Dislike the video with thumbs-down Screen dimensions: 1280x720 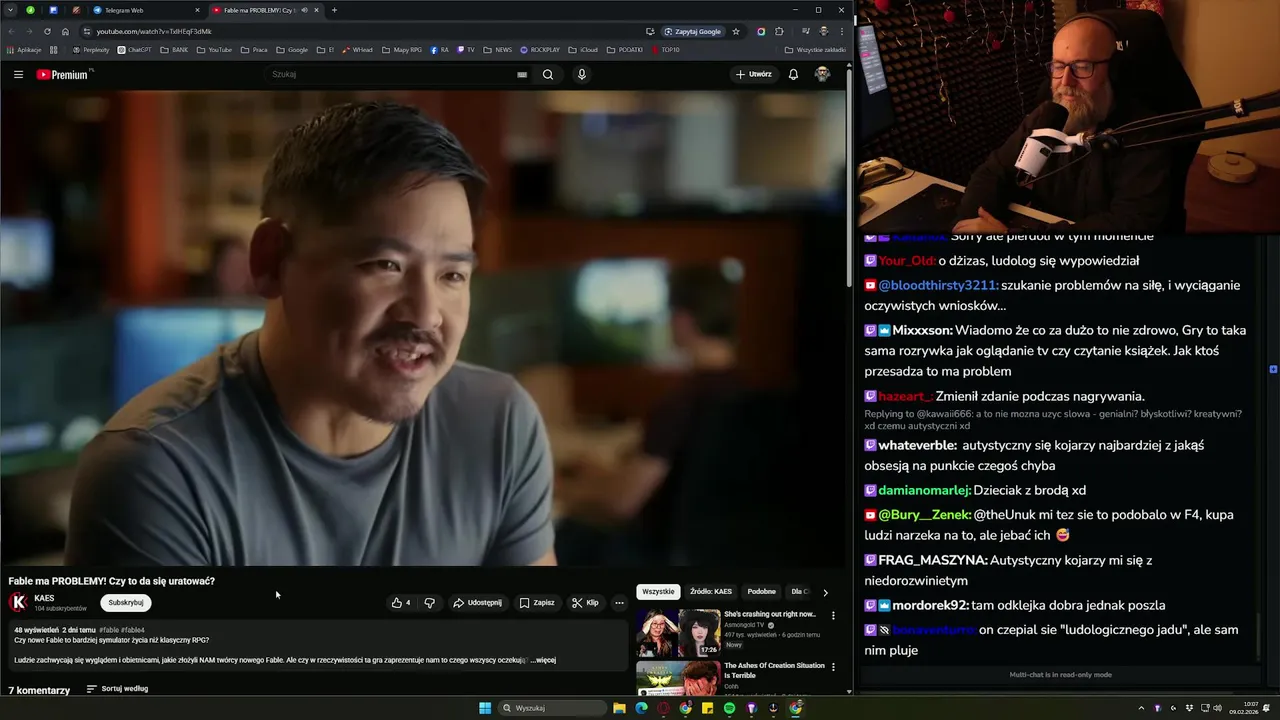430,603
